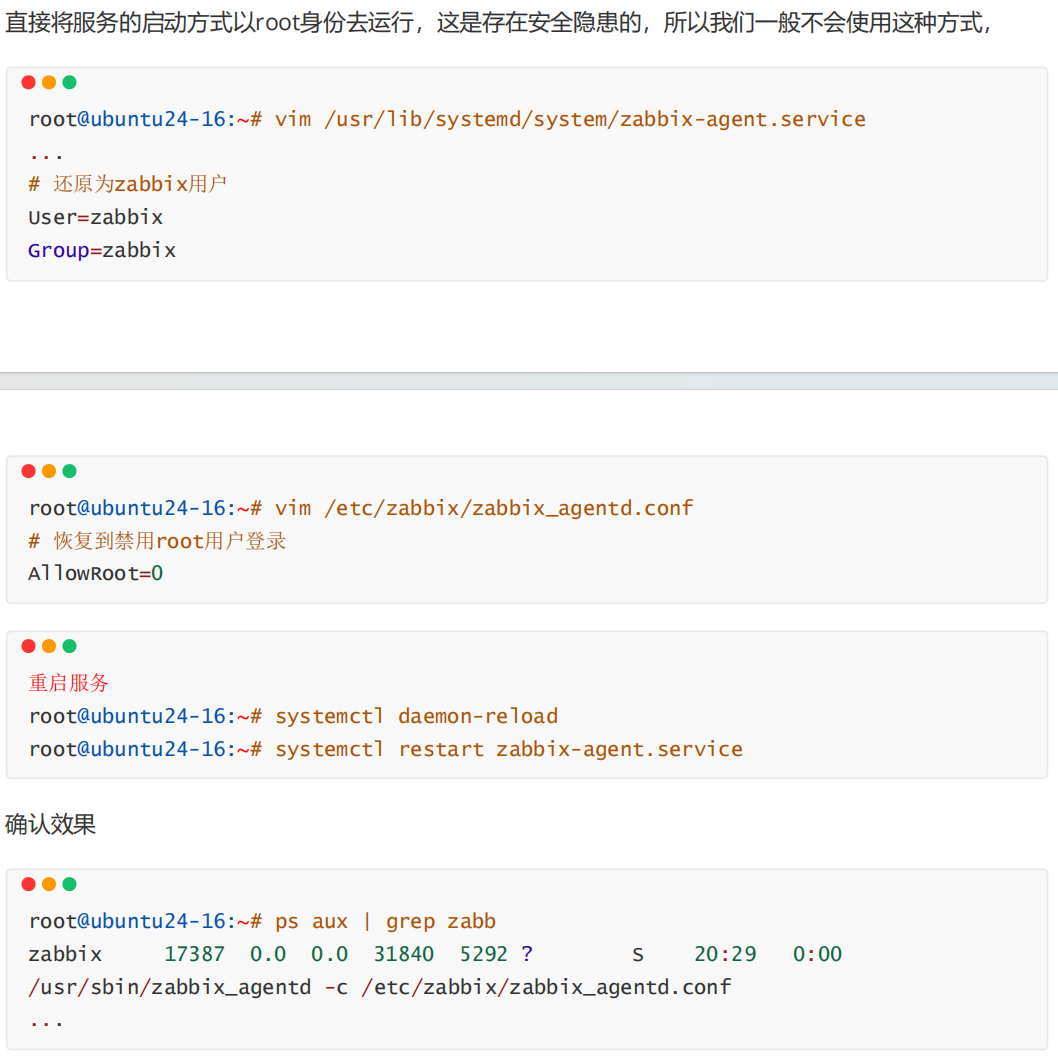Select the 'ps aux | grep zabb' command

coord(262,921)
